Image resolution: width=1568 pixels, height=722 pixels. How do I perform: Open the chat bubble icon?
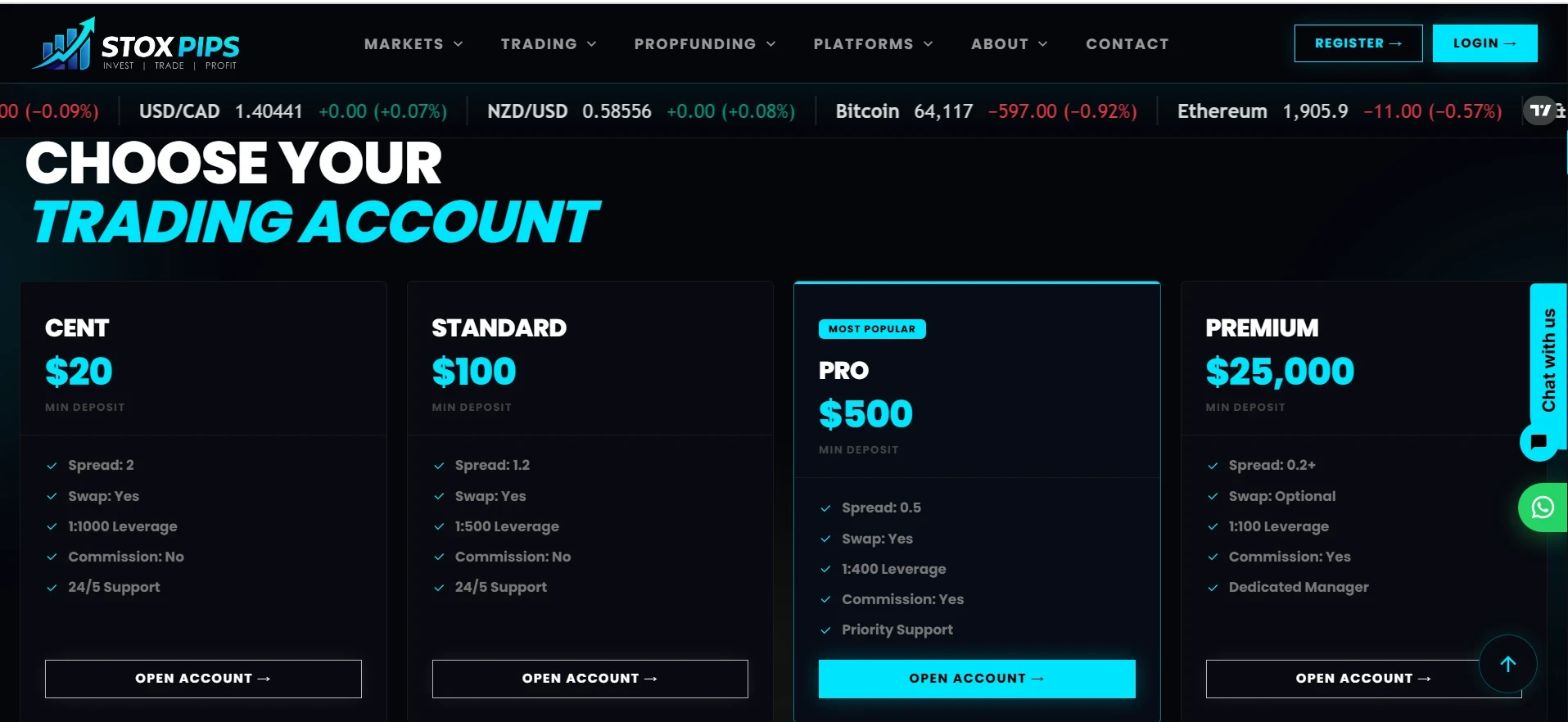pyautogui.click(x=1539, y=442)
